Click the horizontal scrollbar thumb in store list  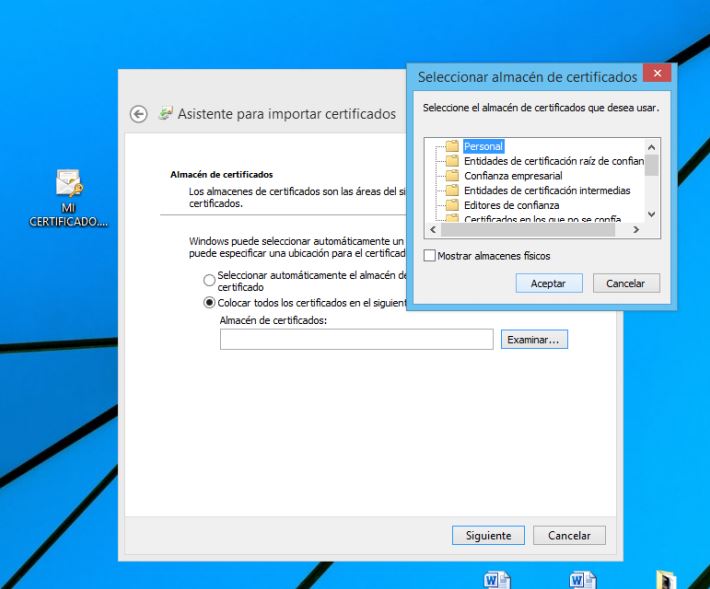tap(528, 230)
